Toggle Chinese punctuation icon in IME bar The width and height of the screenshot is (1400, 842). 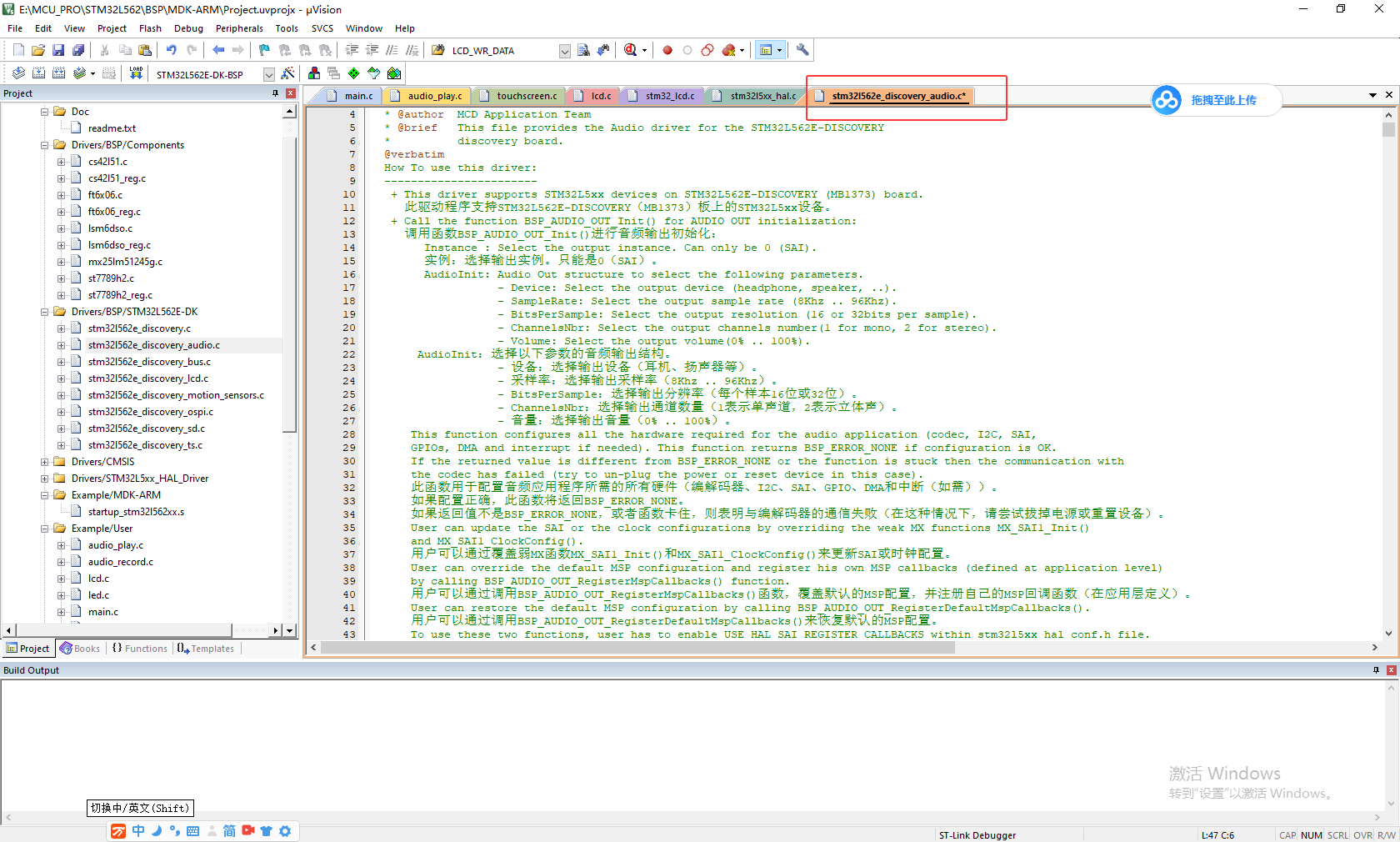[x=175, y=831]
